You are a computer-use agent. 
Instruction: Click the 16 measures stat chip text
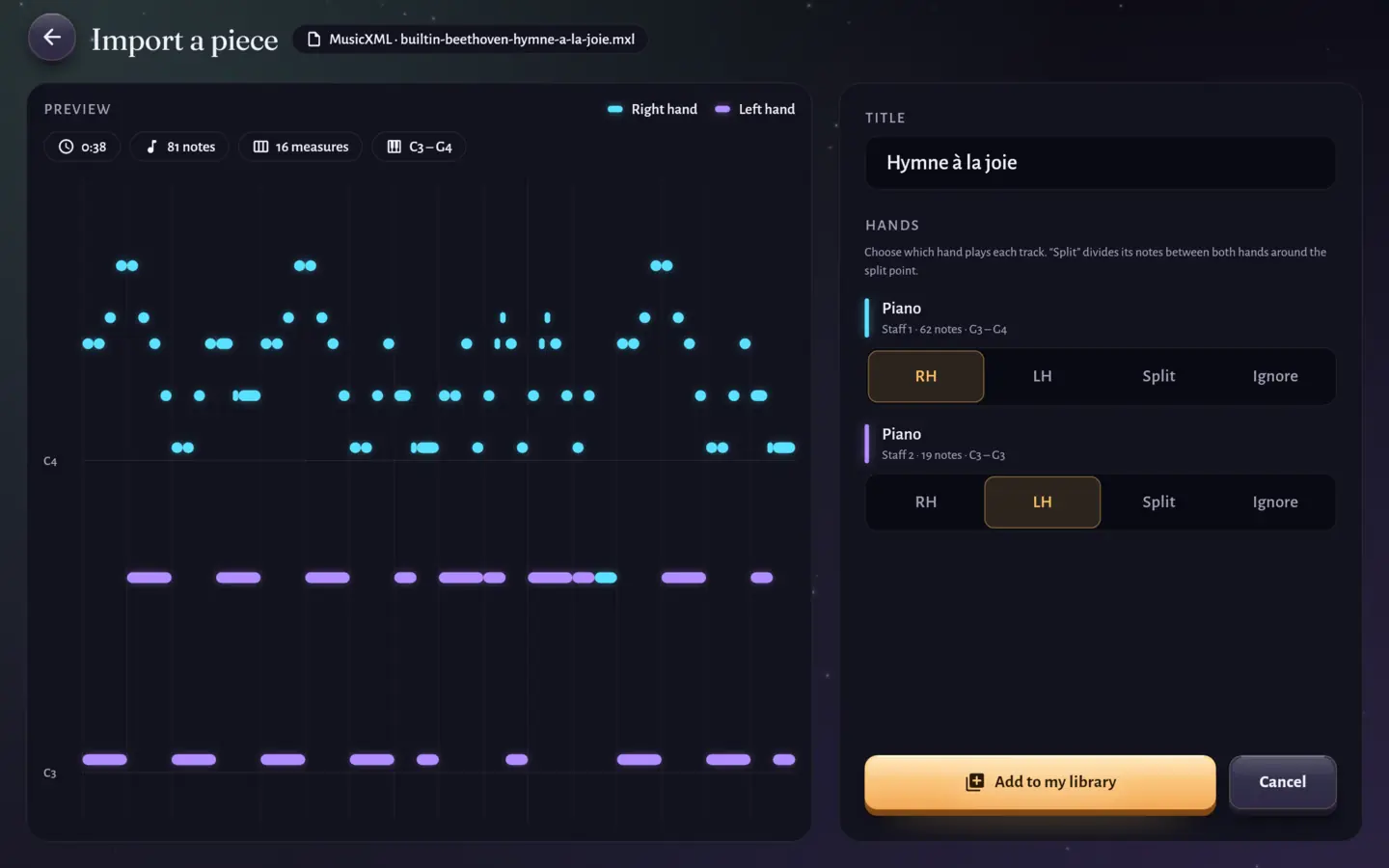coord(312,147)
